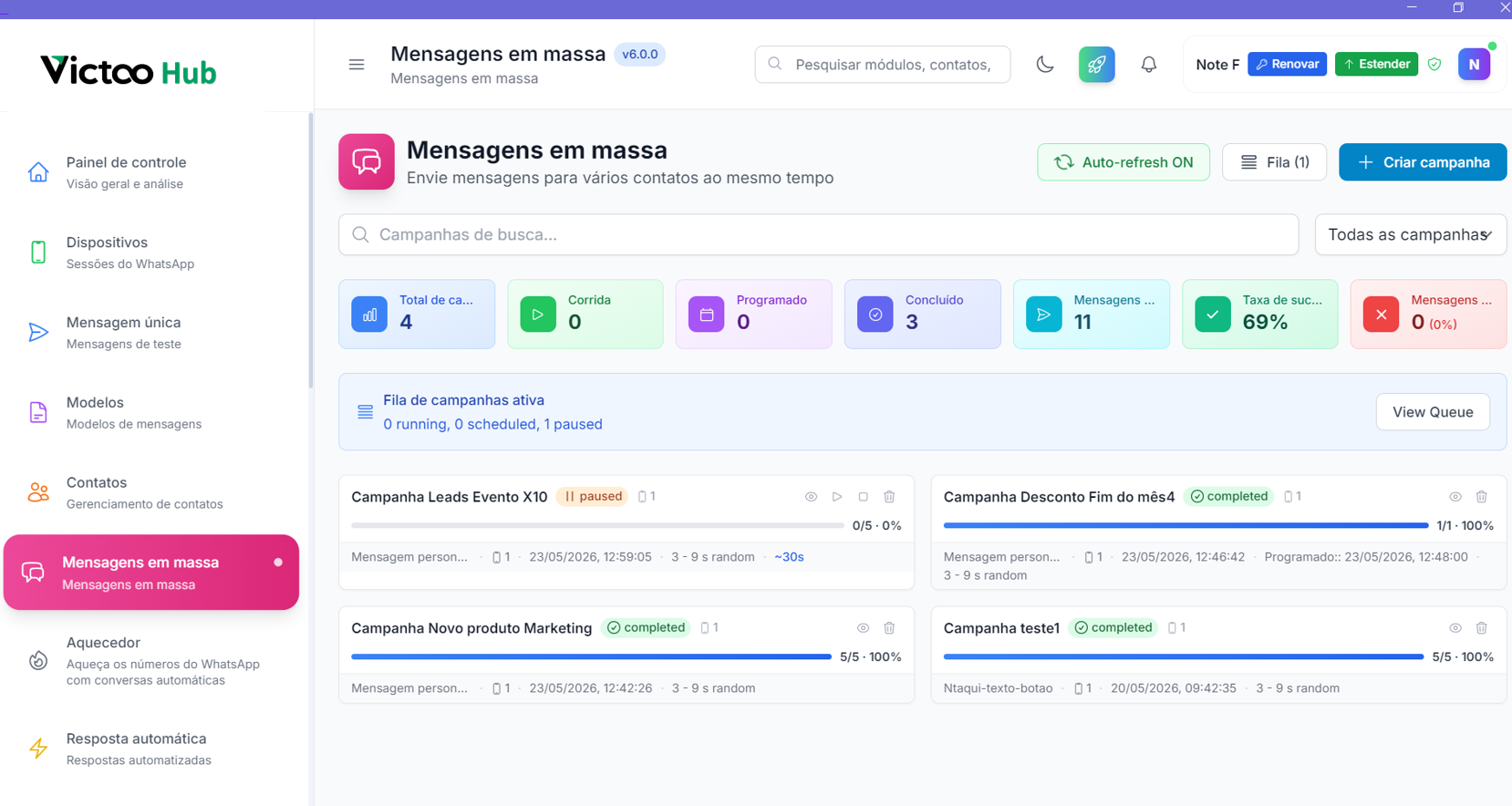Restore the window via title bar button
Screen dimensions: 1512x806
tap(1458, 7)
